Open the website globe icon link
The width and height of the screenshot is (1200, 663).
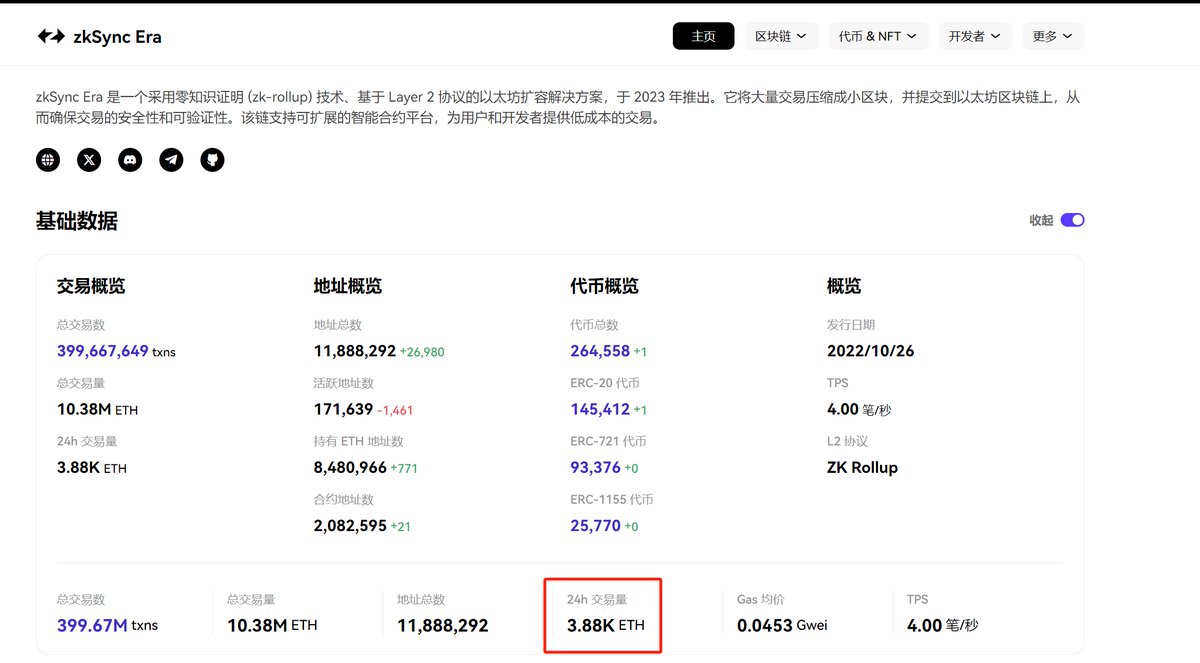coord(48,159)
